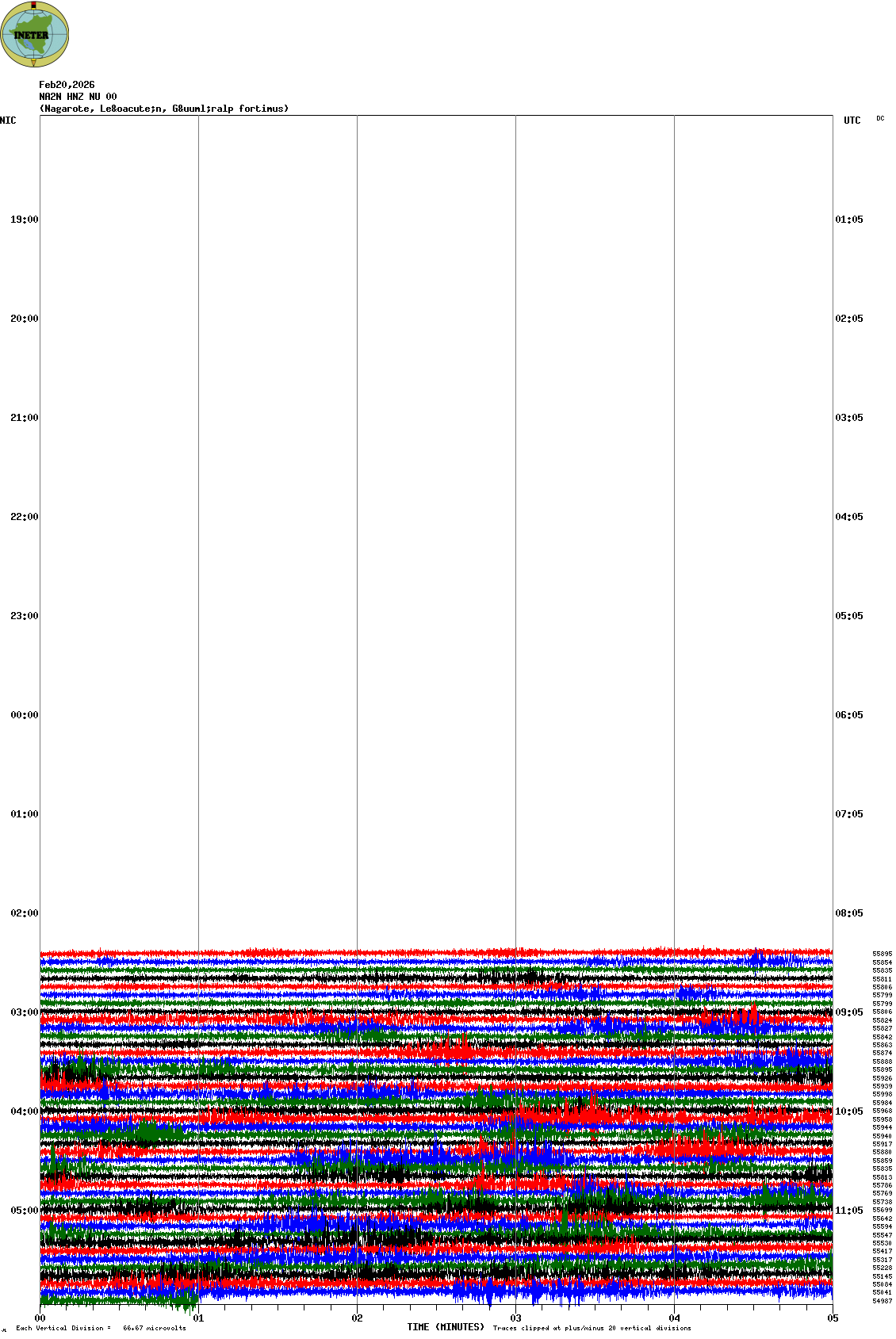Click the TIME (MINUTES) axis title
896x1339 pixels.
(446, 1327)
